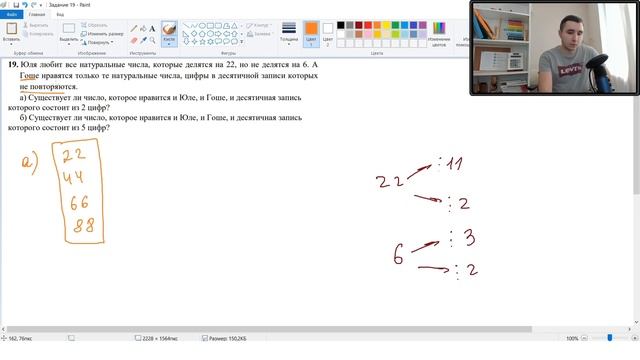The image size is (640, 360).
Task: Choose the Rectangle shape
Action: [210, 26]
